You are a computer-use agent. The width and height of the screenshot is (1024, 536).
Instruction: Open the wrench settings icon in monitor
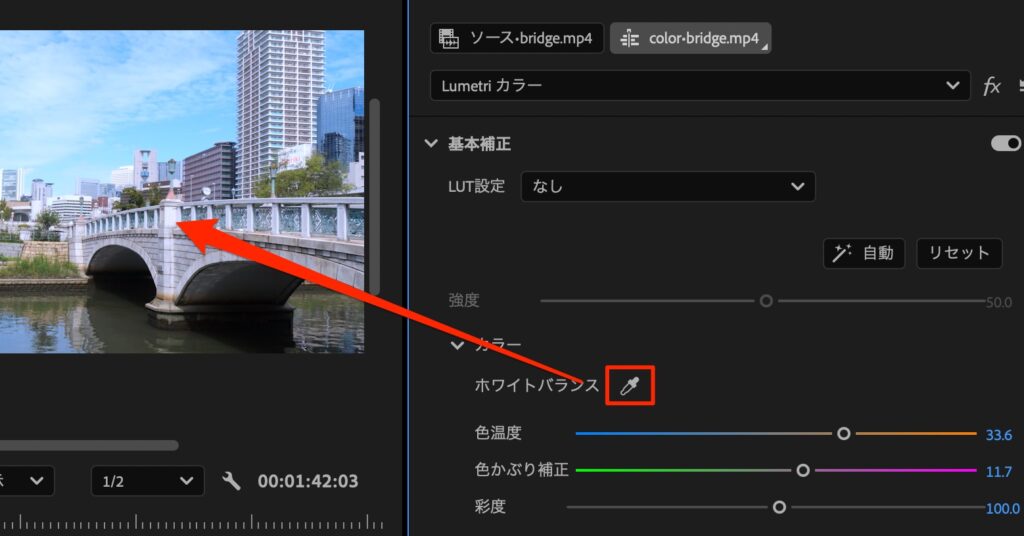(x=231, y=481)
